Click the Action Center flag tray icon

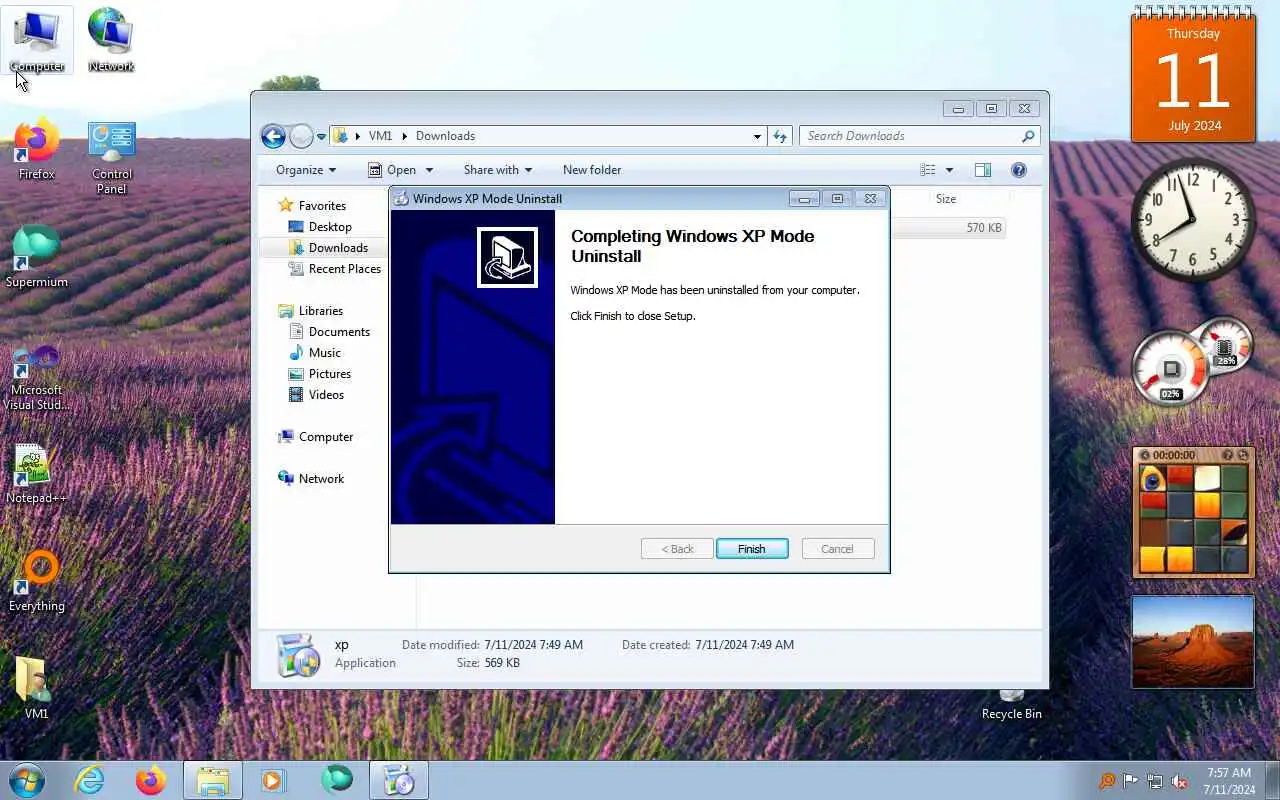pos(1130,781)
